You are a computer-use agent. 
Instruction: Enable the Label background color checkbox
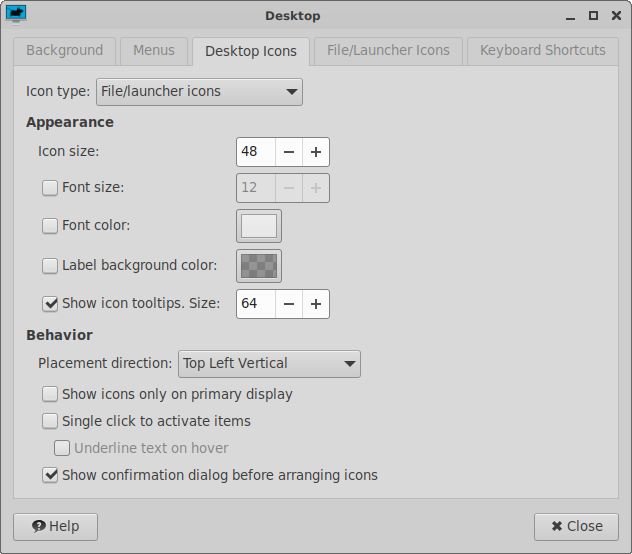point(50,266)
